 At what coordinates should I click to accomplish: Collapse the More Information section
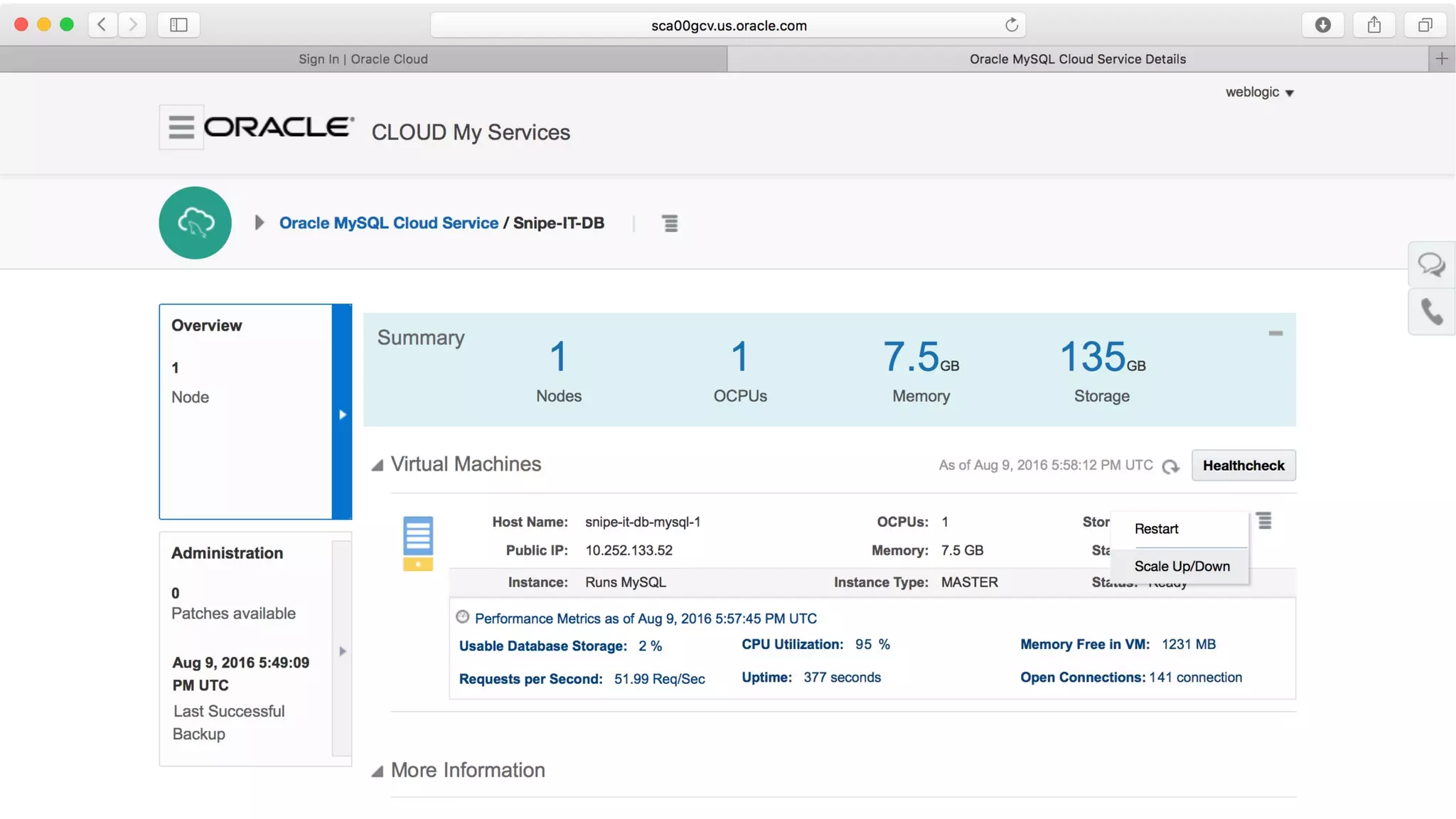(378, 771)
